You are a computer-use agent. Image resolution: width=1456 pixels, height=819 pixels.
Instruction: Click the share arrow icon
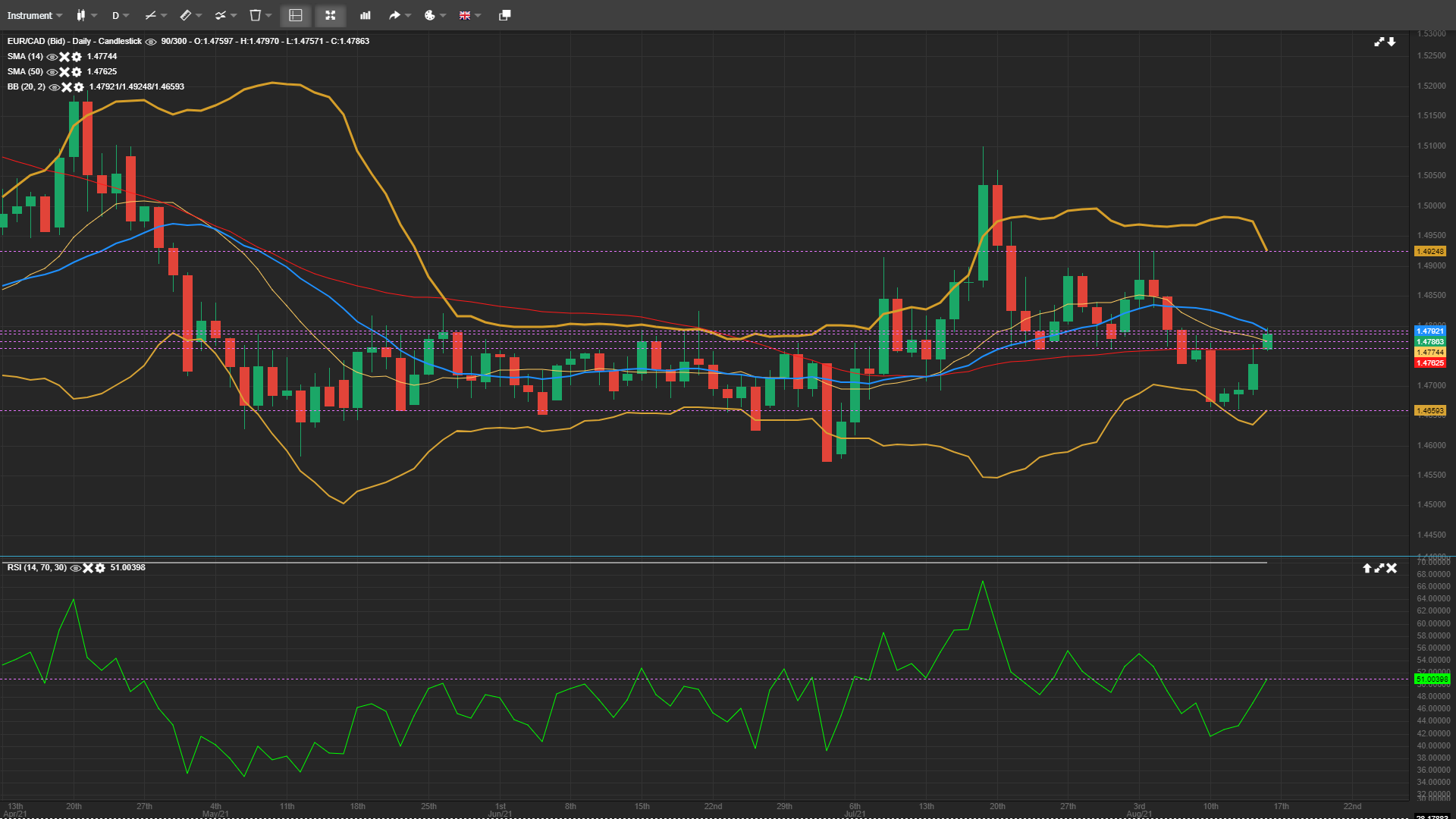[394, 15]
